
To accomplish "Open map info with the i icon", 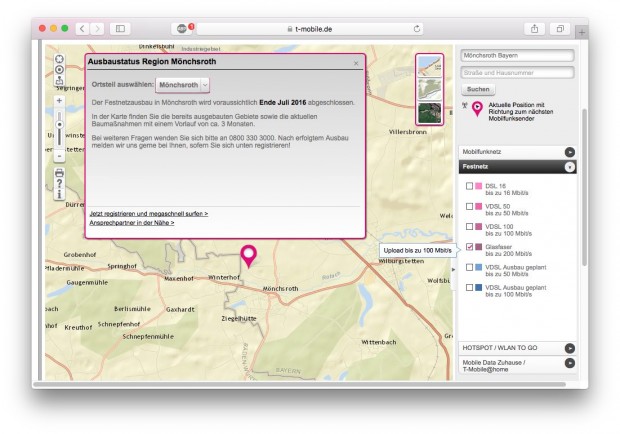I will [59, 194].
